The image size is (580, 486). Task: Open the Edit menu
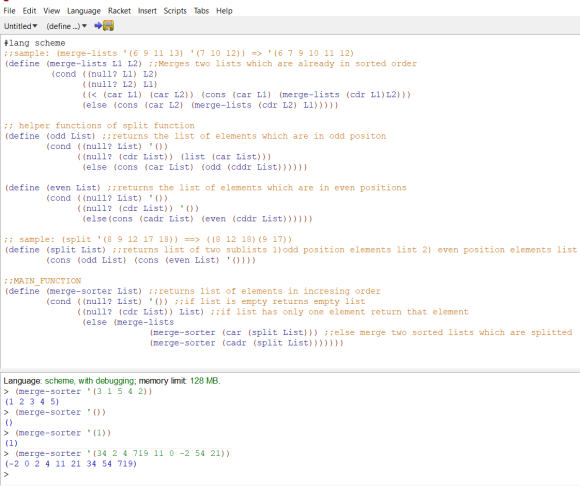point(29,11)
